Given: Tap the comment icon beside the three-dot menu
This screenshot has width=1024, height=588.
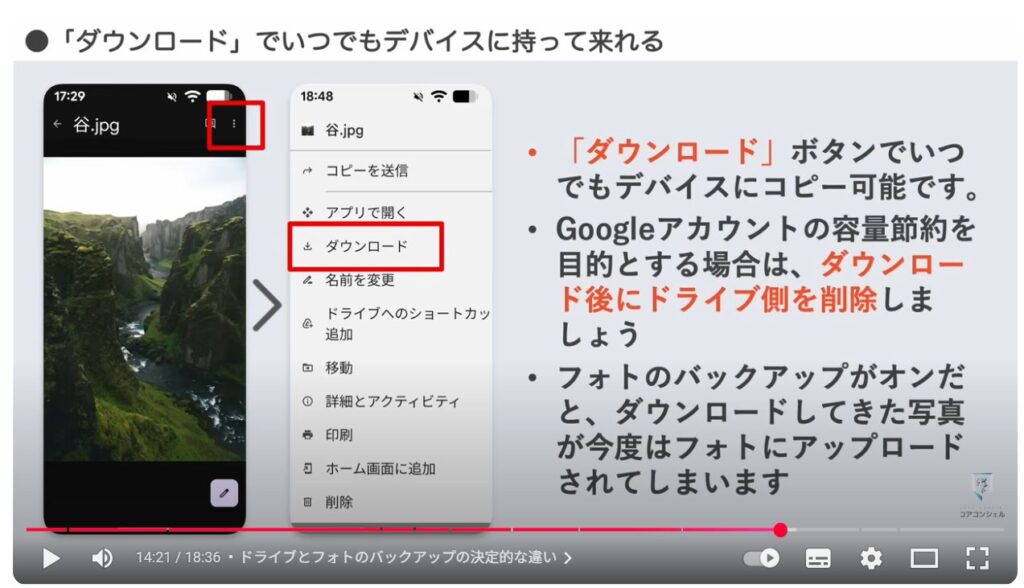Looking at the screenshot, I should point(210,123).
